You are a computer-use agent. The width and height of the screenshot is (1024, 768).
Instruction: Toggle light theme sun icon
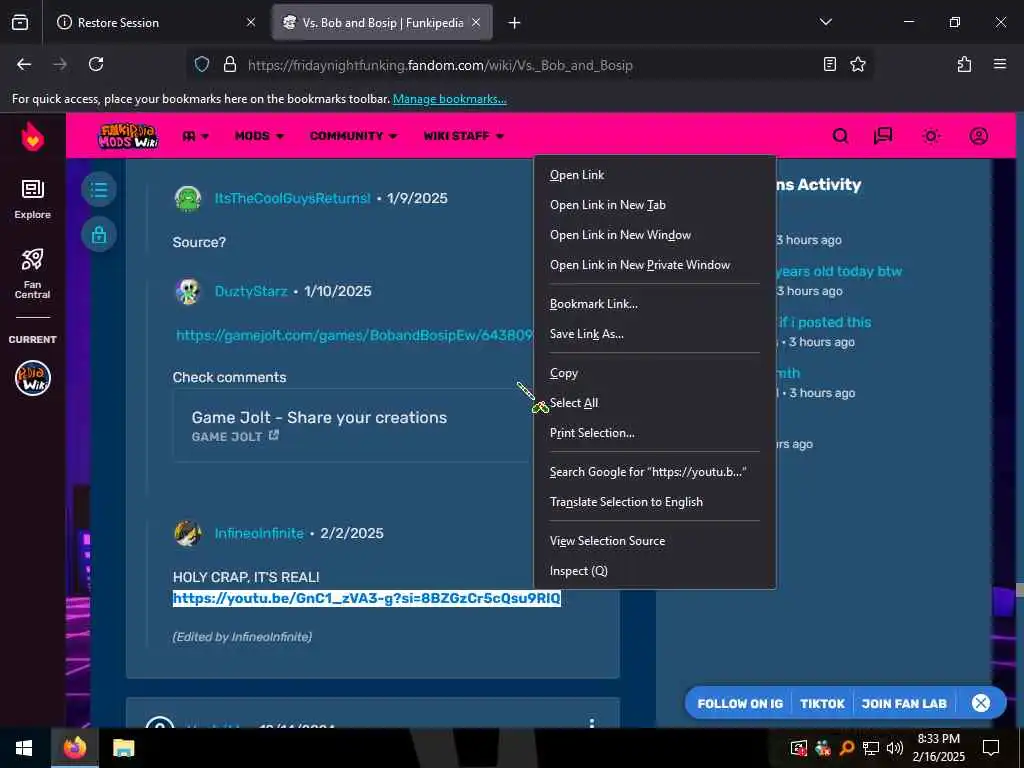pos(931,136)
